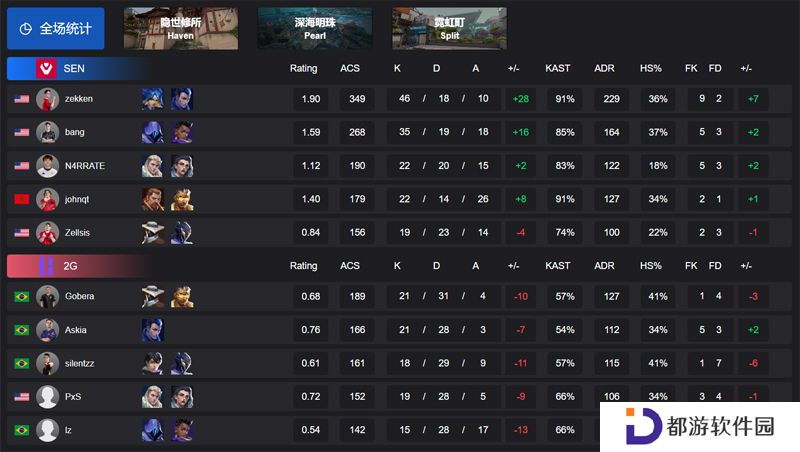Open zekken's player avatar

click(47, 99)
